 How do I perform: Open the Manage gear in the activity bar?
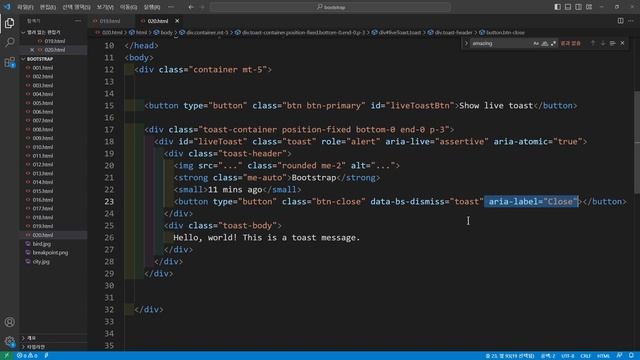(9, 341)
